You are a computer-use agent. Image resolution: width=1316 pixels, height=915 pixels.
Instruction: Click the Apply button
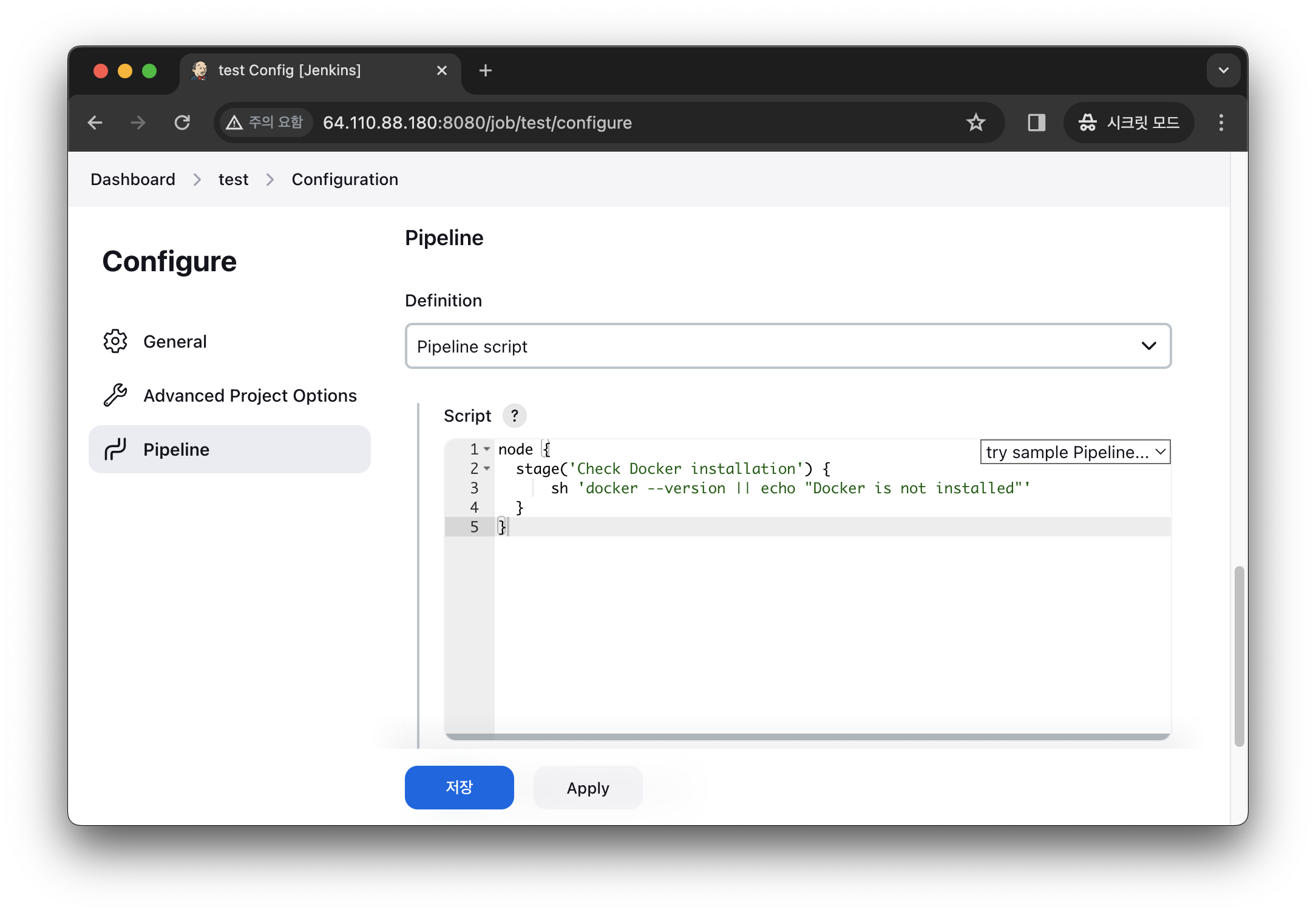click(x=588, y=788)
